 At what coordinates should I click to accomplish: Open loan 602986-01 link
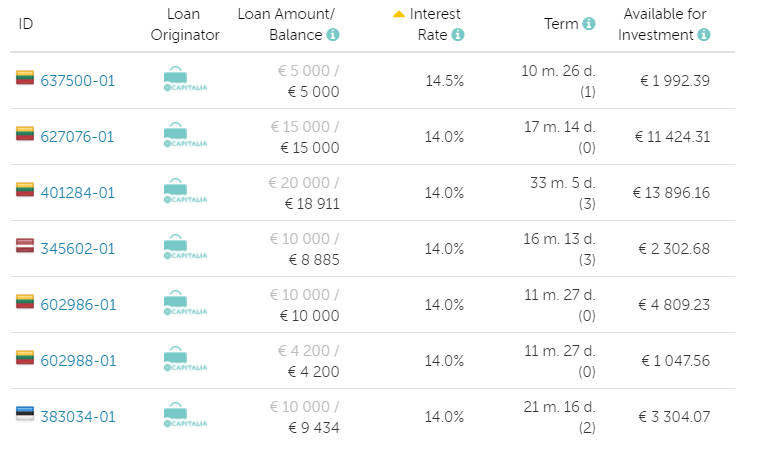tap(78, 304)
